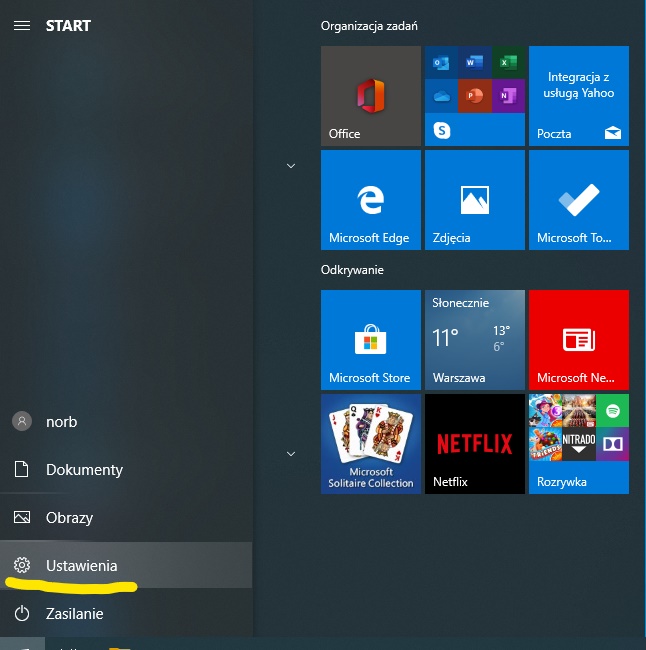The height and width of the screenshot is (650, 646).
Task: Launch the Netflix tile
Action: (475, 444)
